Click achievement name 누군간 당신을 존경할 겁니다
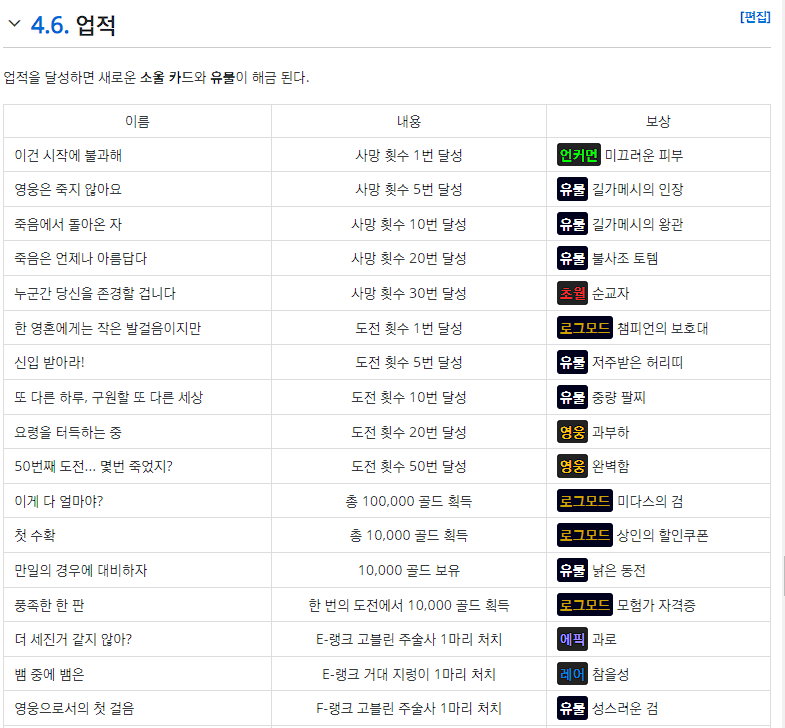 pos(95,293)
